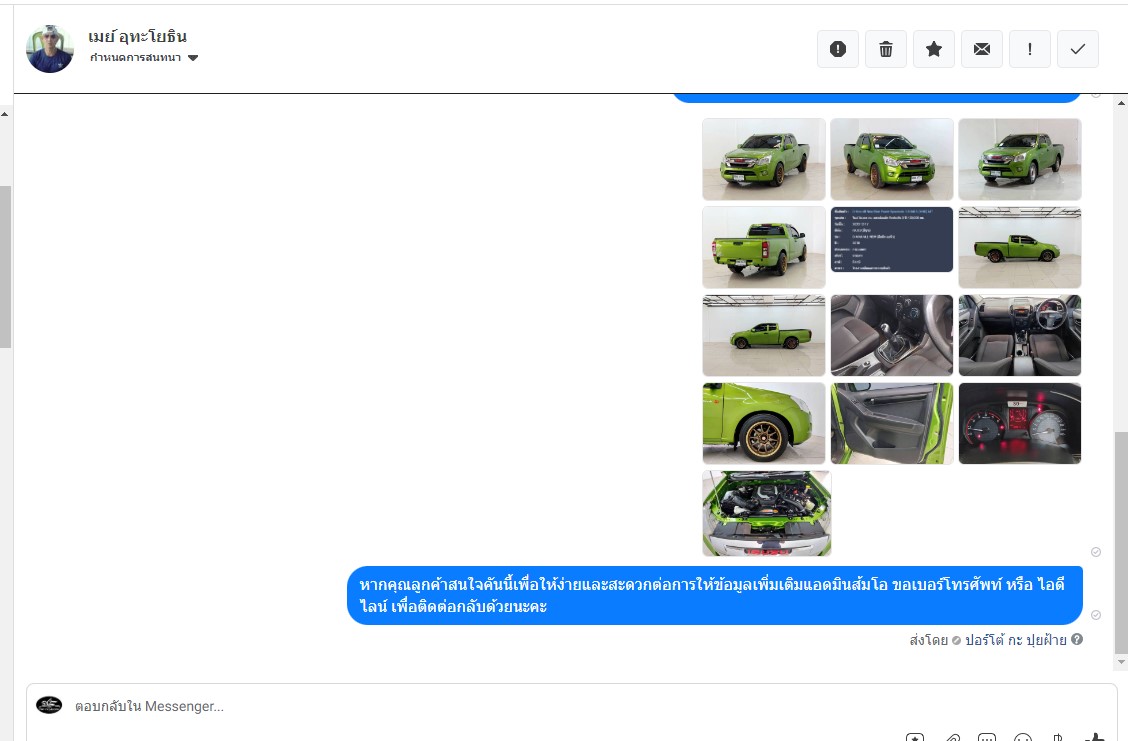Image resolution: width=1128 pixels, height=741 pixels.
Task: Click the badge icon after ส่งโดย
Action: coord(956,640)
